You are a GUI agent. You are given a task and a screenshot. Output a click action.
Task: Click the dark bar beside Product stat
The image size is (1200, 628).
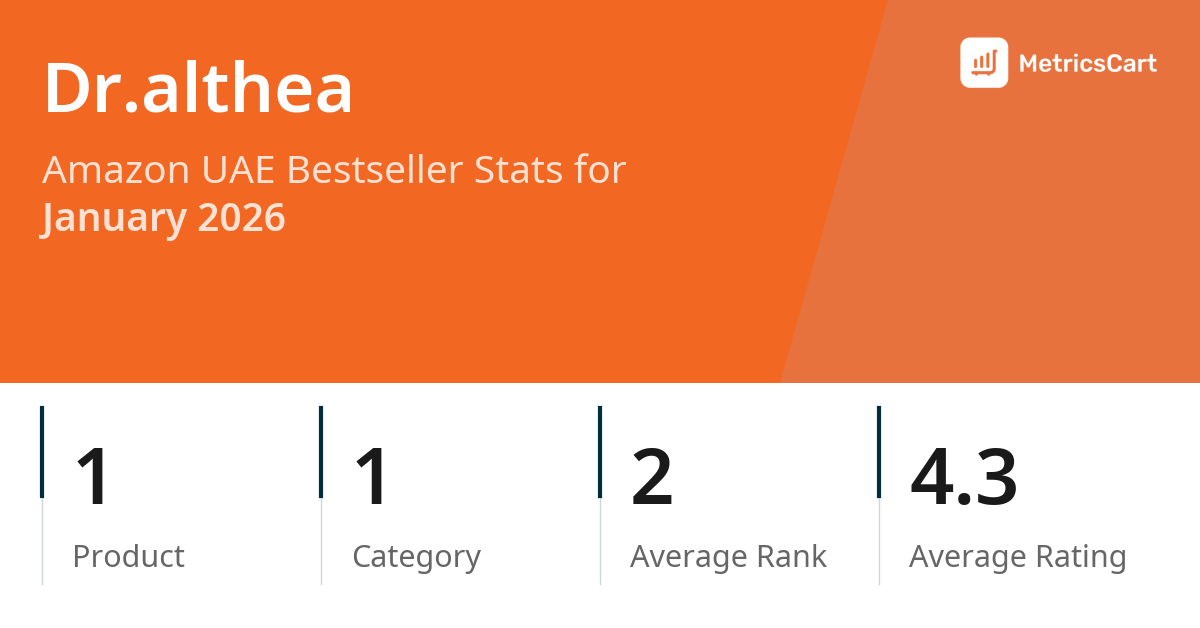pos(42,451)
